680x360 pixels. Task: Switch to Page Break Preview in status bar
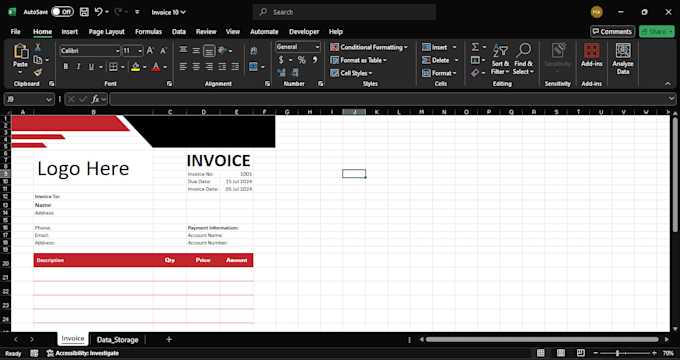[x=581, y=353]
